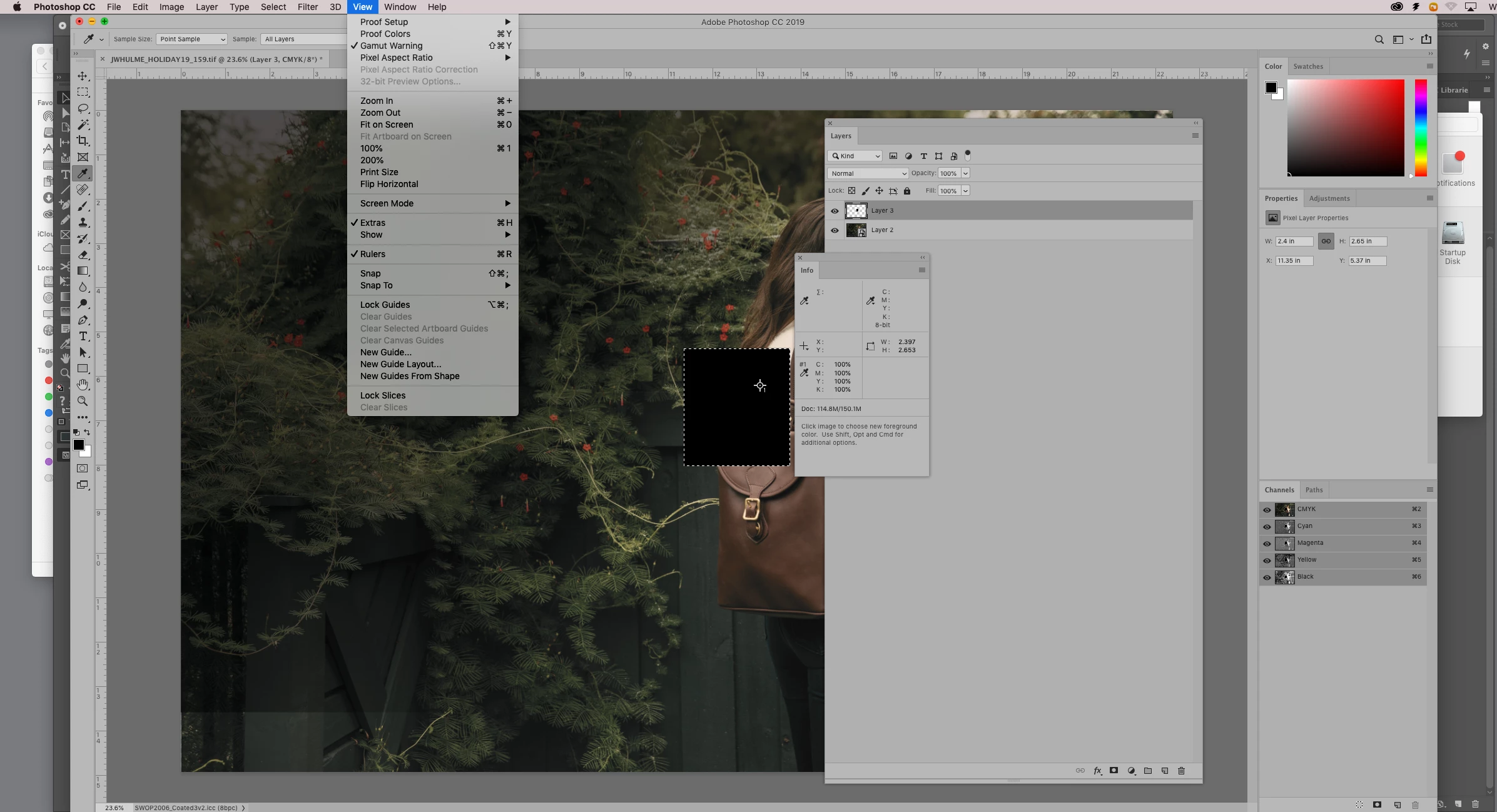Expand the Opacity value dropdown arrow

[965, 173]
